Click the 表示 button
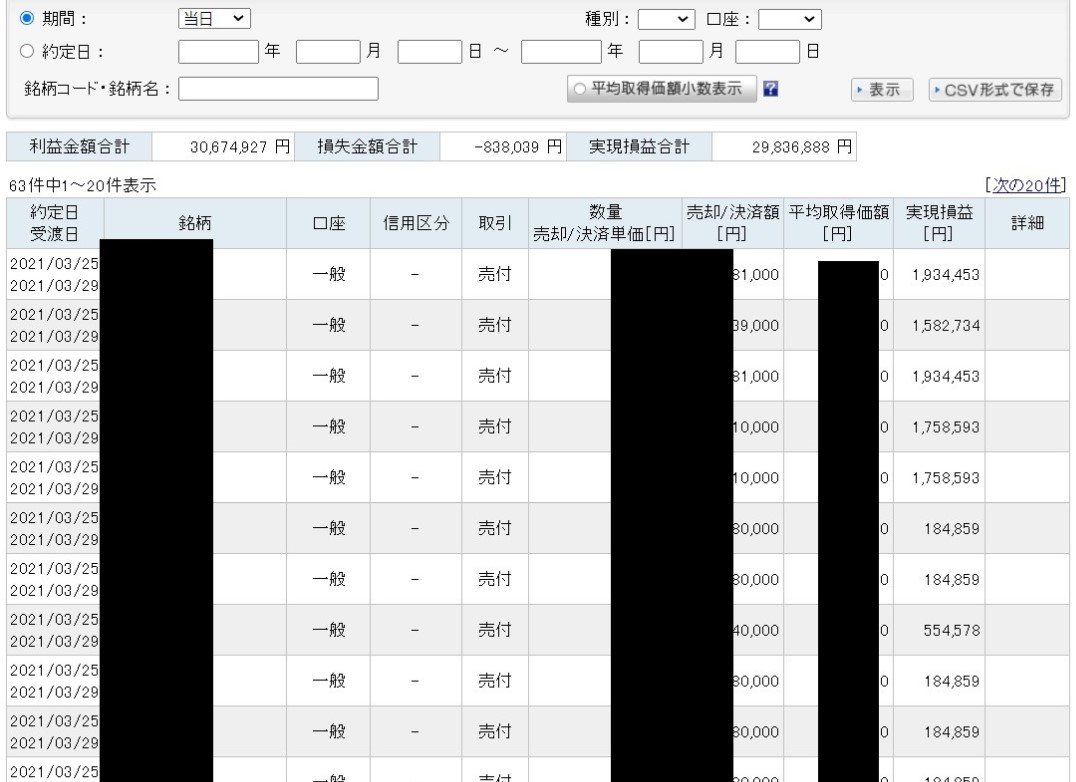 click(x=882, y=90)
